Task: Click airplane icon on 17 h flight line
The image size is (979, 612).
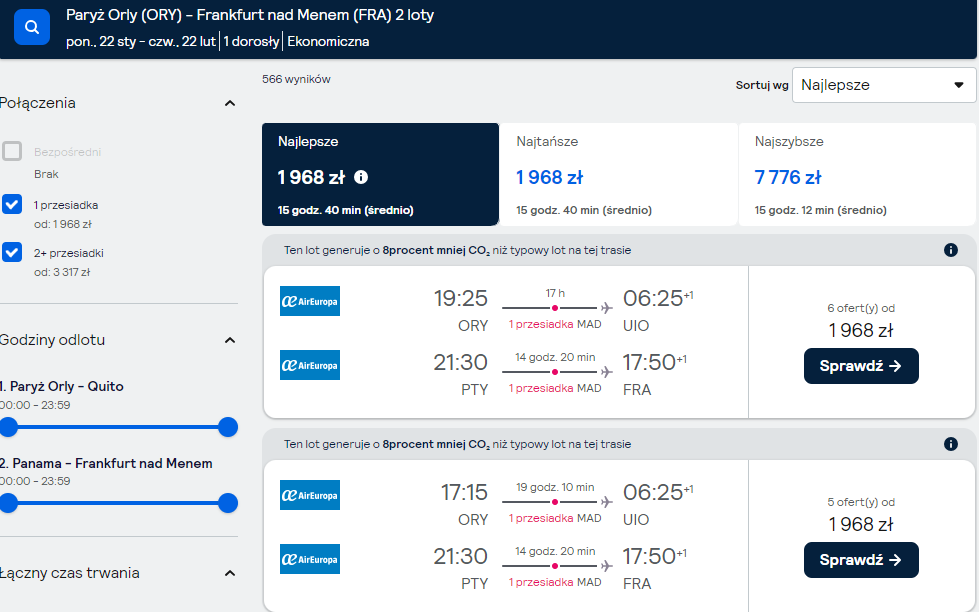Action: click(606, 308)
